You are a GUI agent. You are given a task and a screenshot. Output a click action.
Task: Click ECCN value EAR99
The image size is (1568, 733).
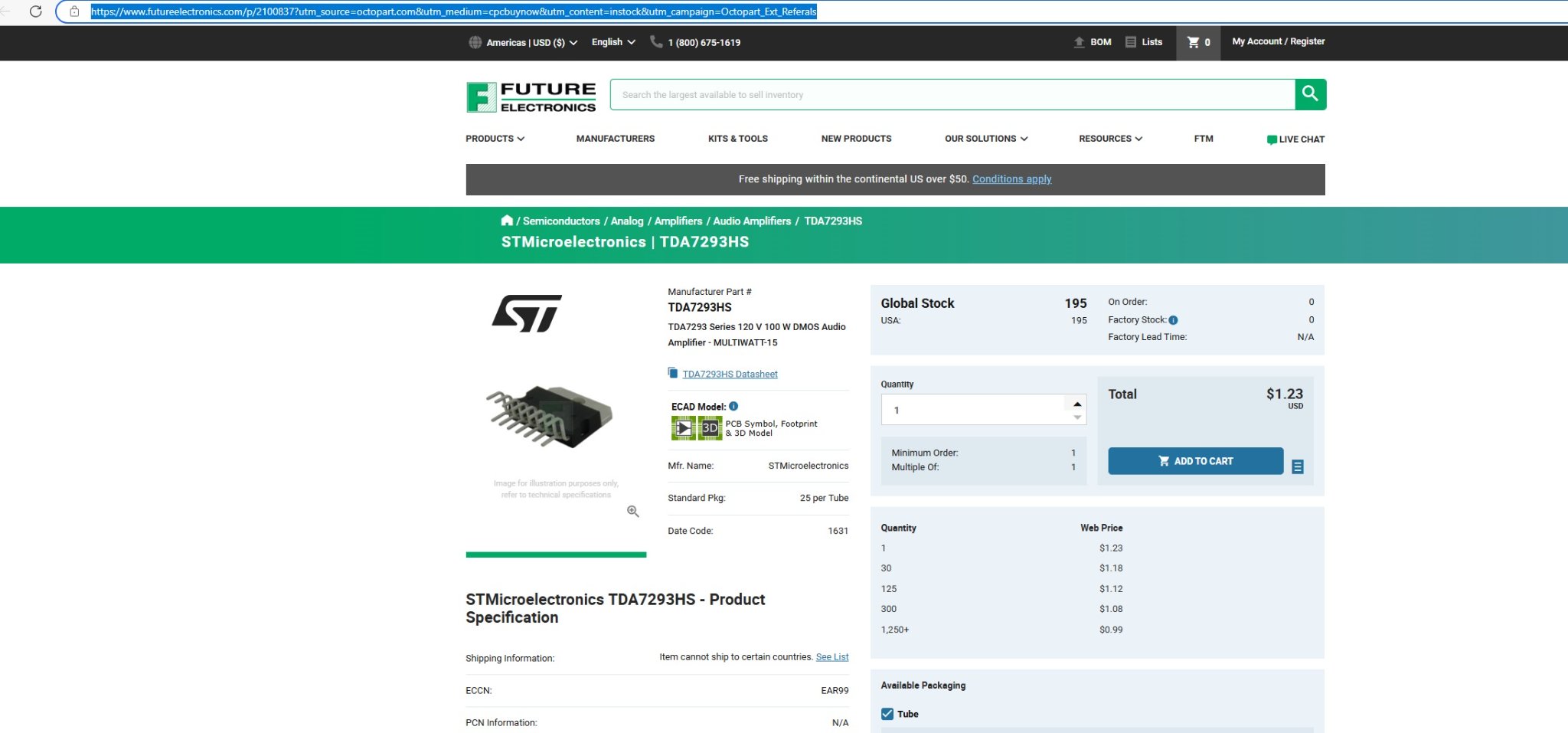point(835,691)
